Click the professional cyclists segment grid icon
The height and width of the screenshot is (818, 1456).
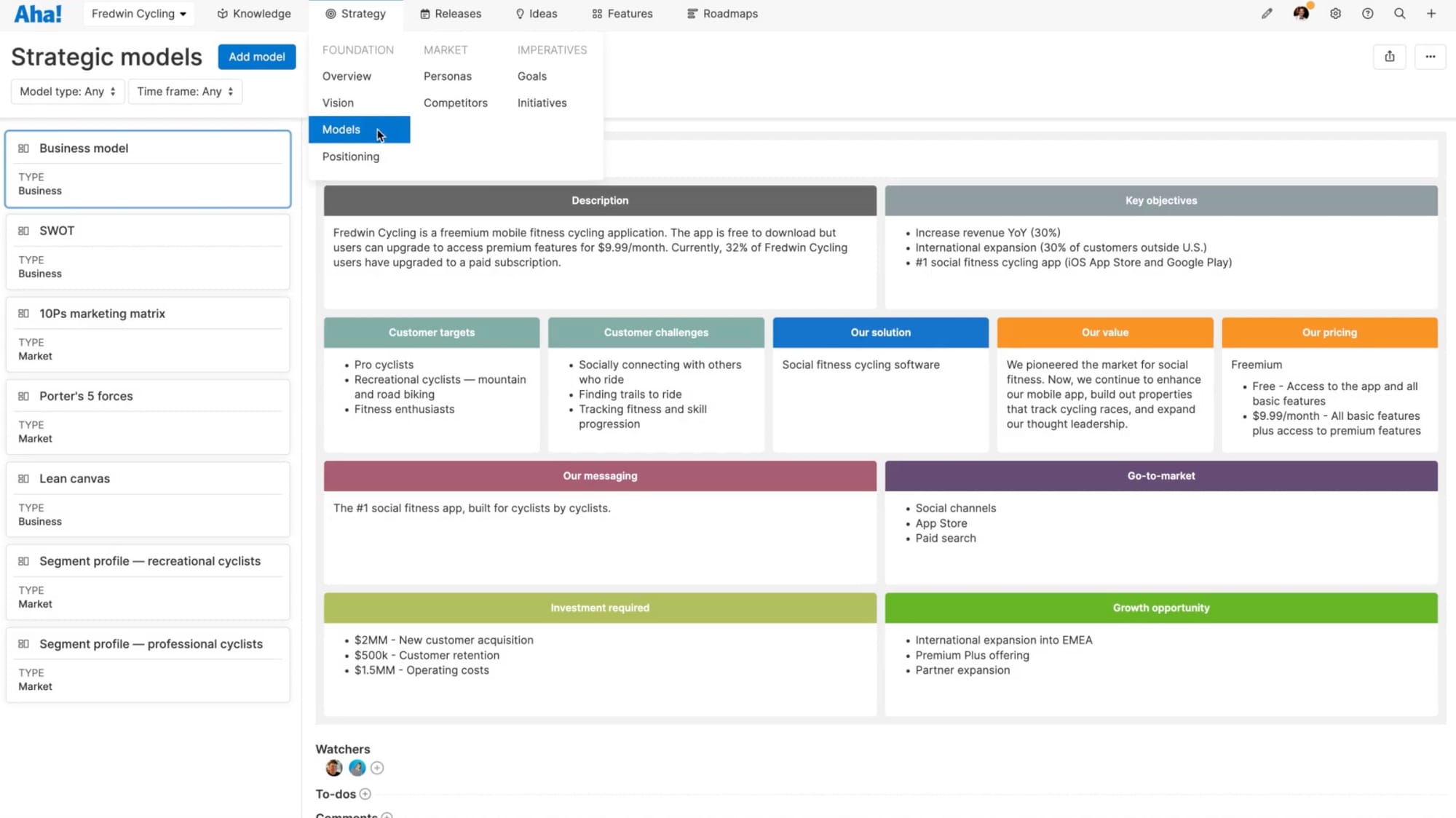tap(23, 644)
